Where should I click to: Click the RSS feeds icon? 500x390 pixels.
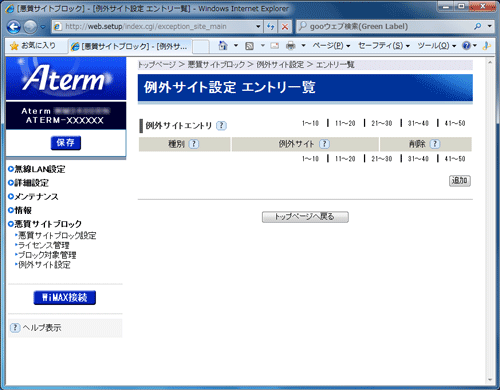pyautogui.click(x=249, y=46)
